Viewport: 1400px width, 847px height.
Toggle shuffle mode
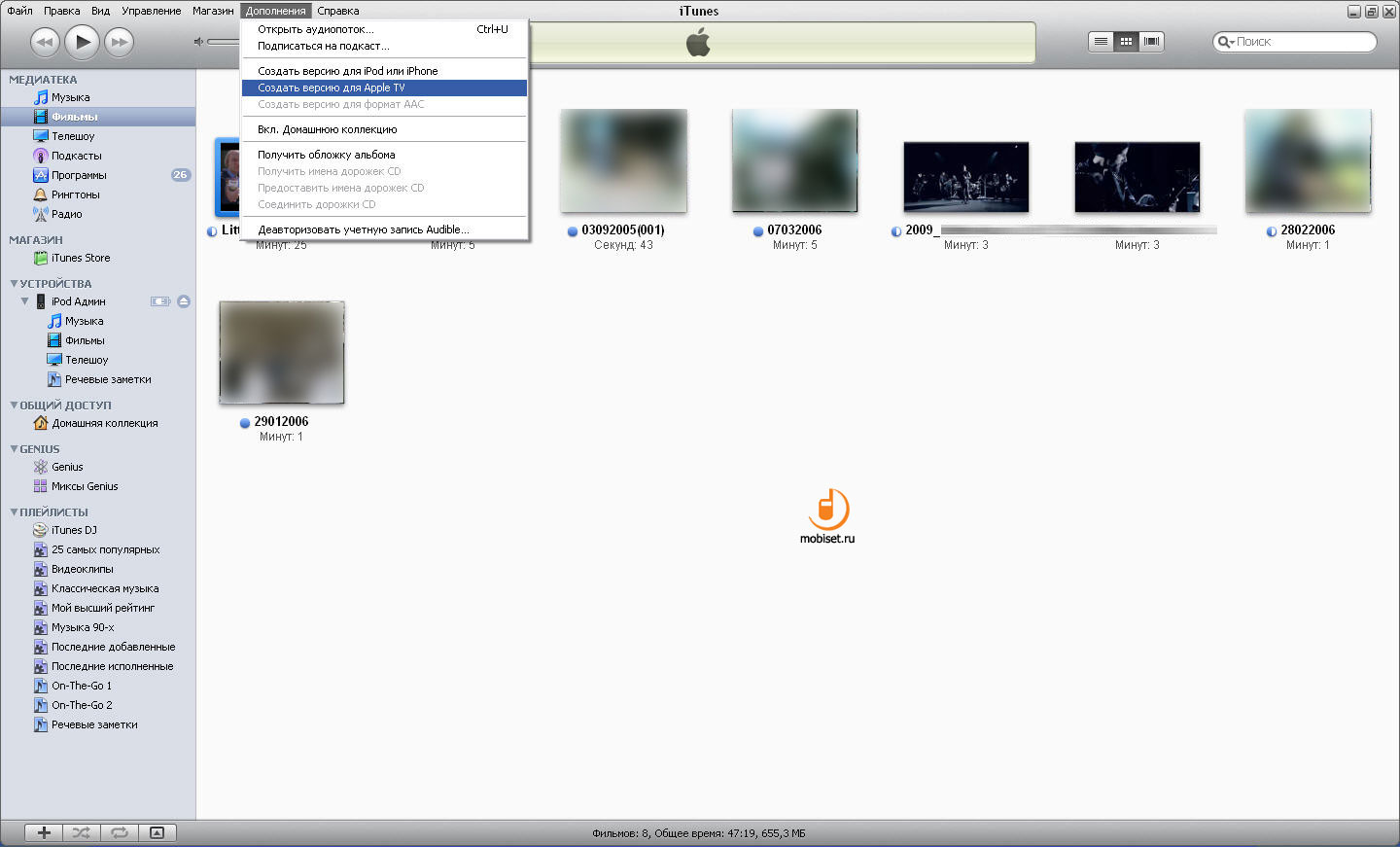coord(82,832)
